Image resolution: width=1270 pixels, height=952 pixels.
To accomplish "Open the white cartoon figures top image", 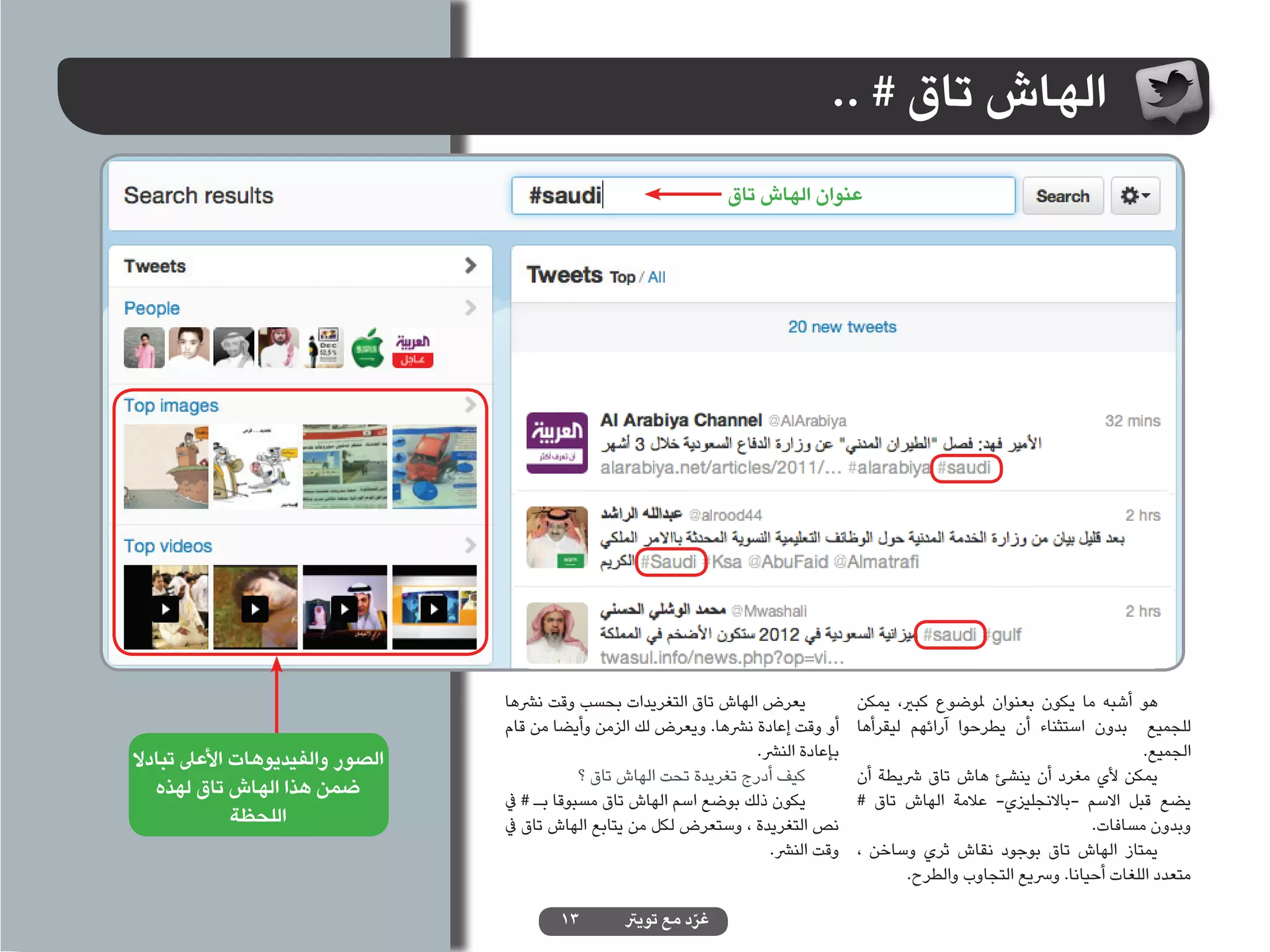I will click(255, 467).
